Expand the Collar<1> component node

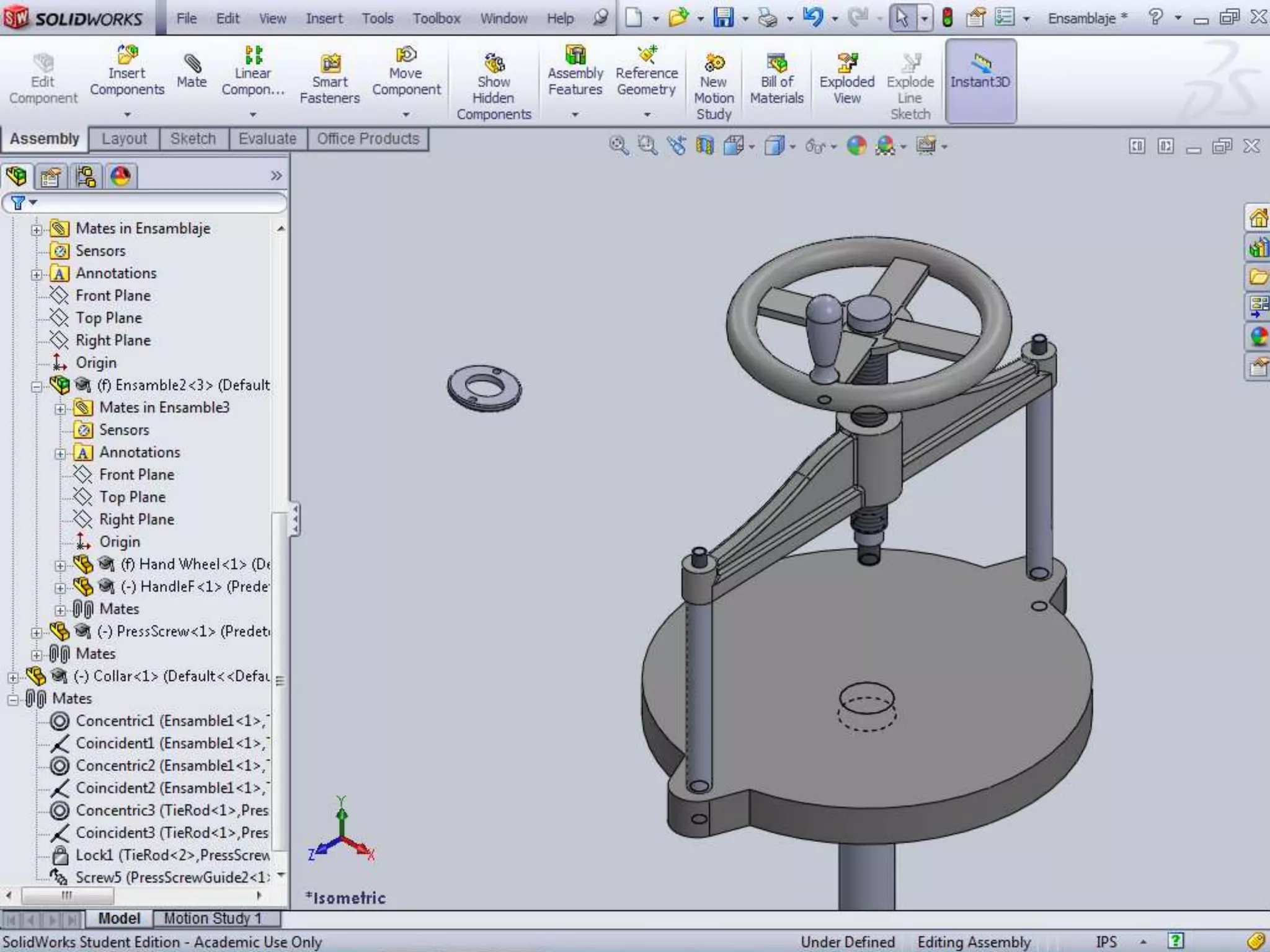(13, 677)
